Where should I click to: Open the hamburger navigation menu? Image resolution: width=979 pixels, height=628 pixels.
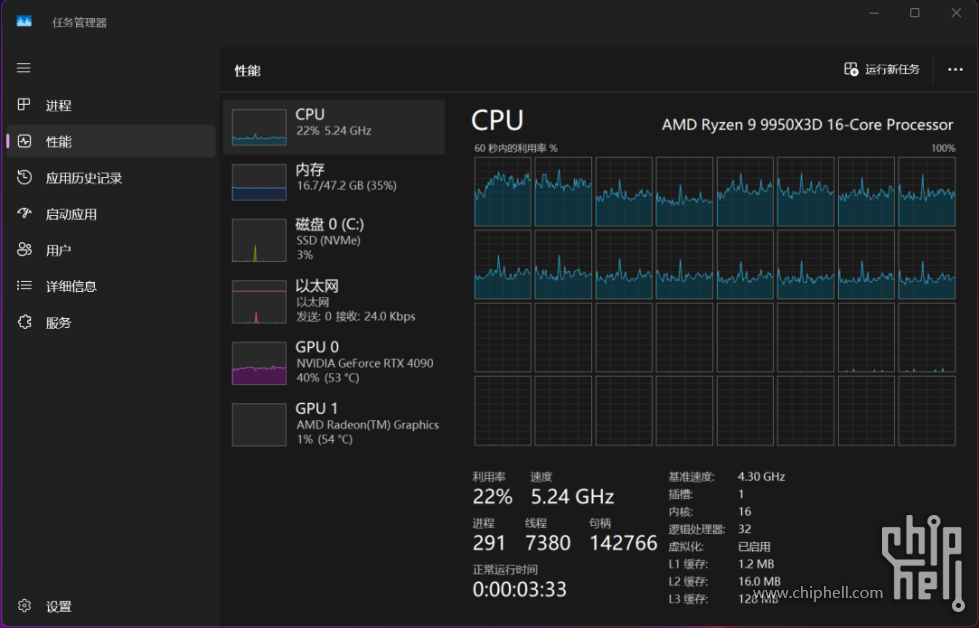pos(24,67)
